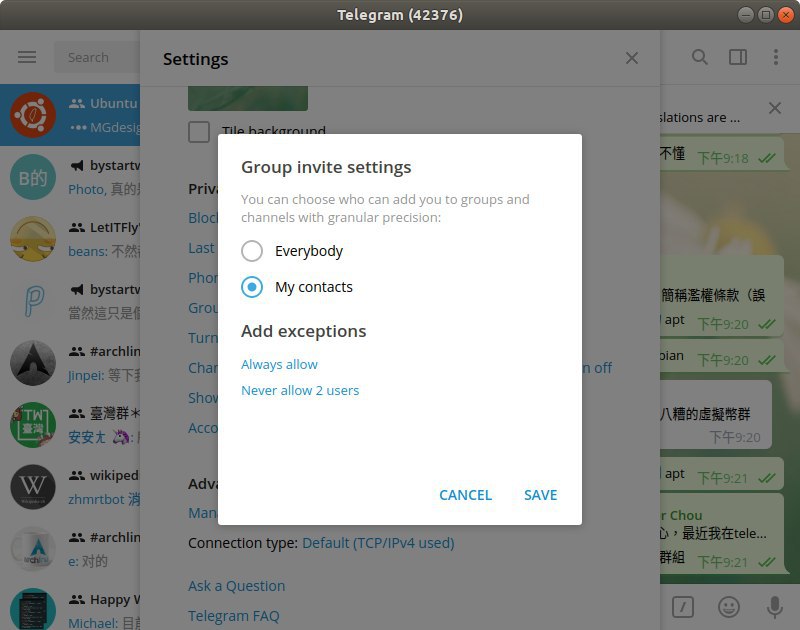Open the three-dot chat options menu
This screenshot has height=630, width=800.
776,57
